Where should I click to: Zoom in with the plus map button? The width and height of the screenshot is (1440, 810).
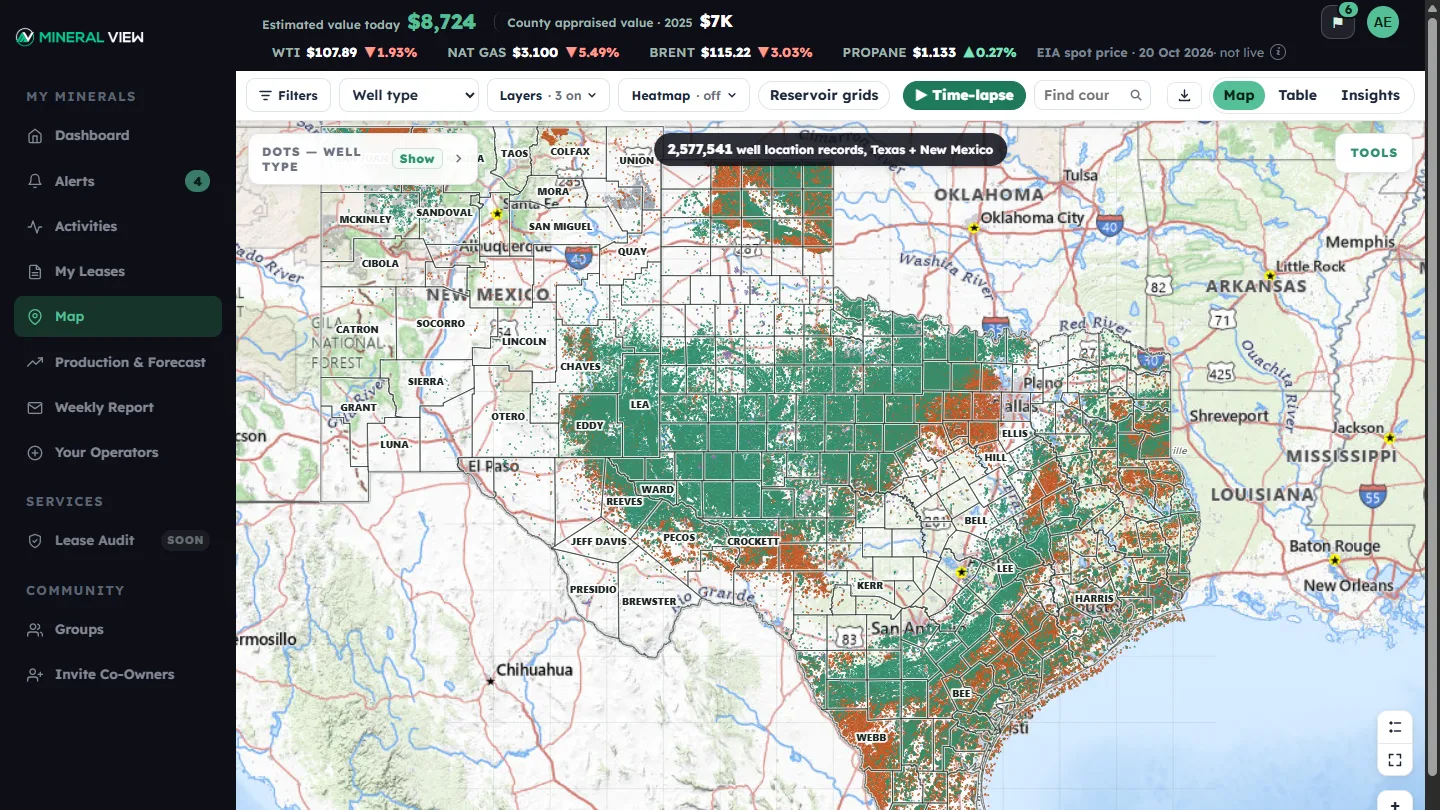1395,802
